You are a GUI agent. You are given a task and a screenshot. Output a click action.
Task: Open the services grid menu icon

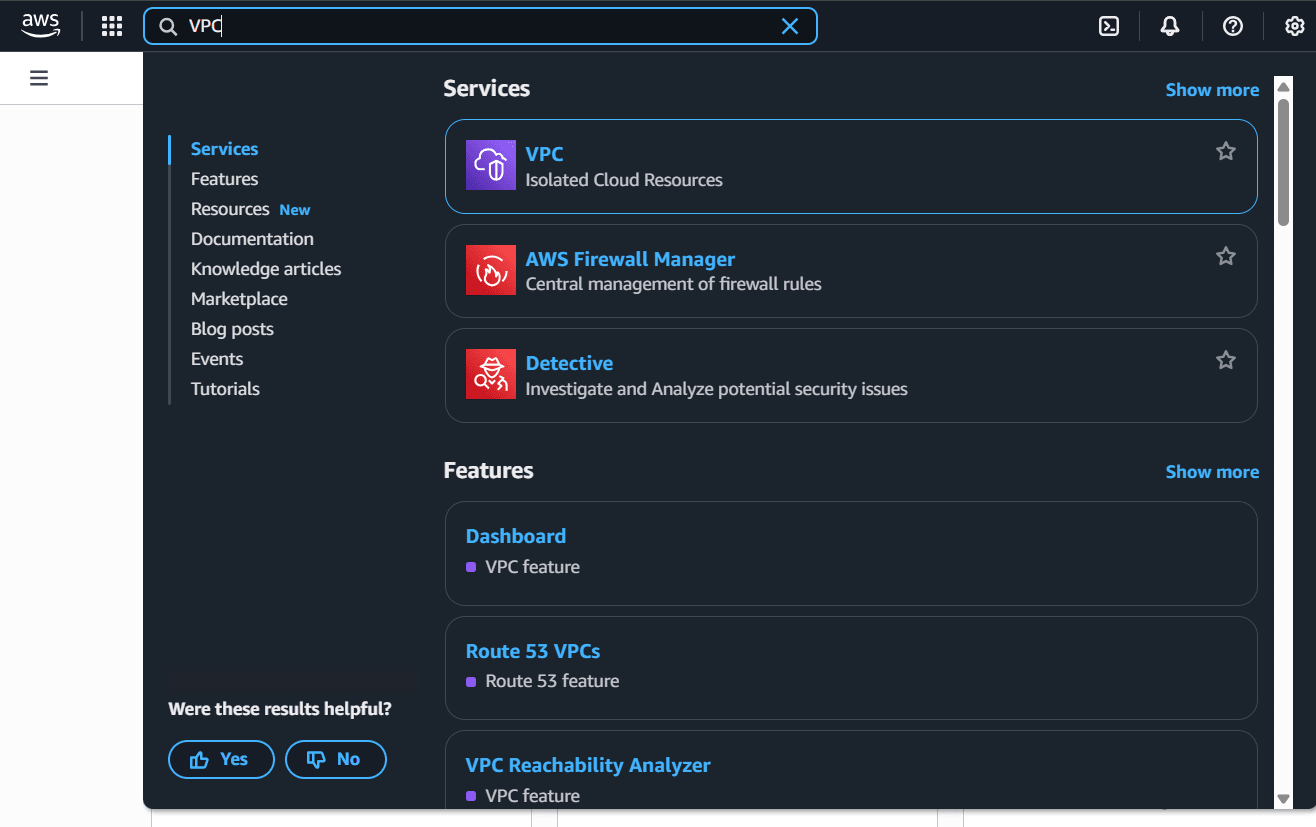[112, 26]
